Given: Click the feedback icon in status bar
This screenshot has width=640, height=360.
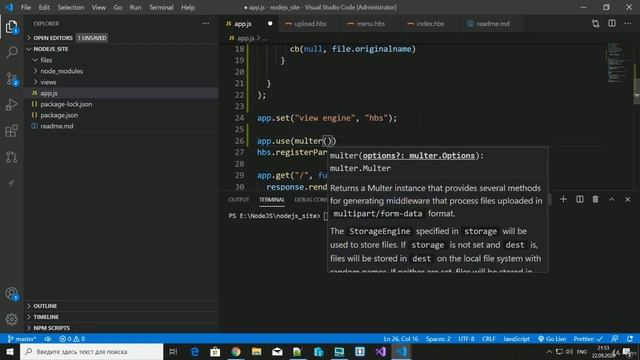Looking at the screenshot, I should point(615,339).
